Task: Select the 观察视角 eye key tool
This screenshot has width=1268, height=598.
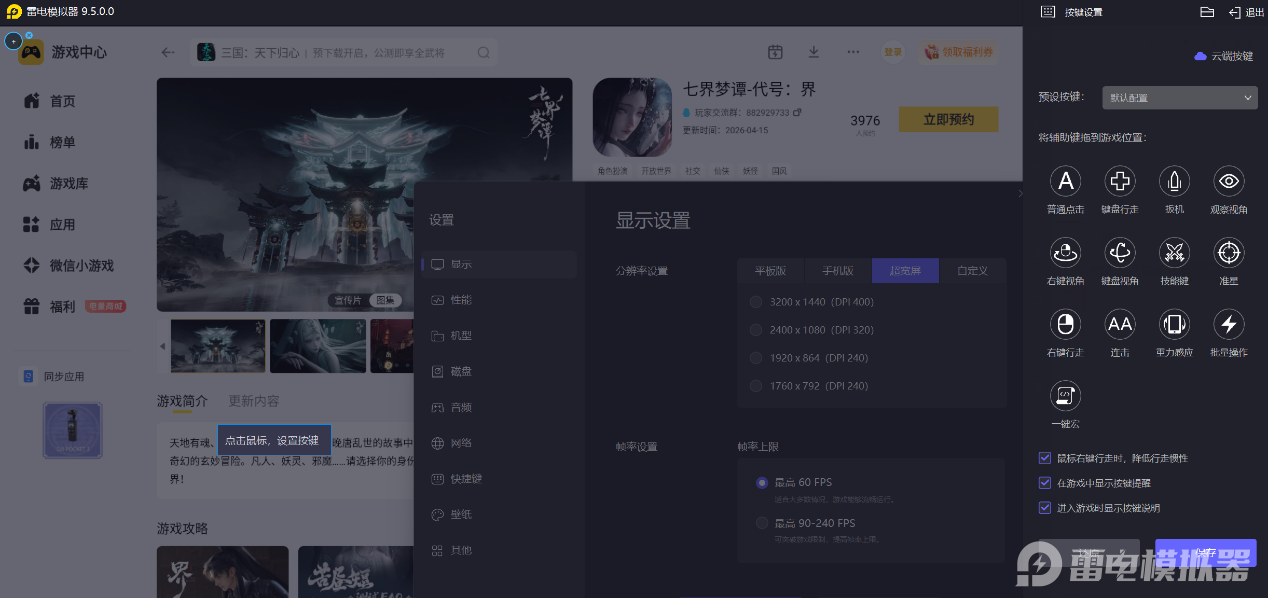Action: pyautogui.click(x=1228, y=181)
